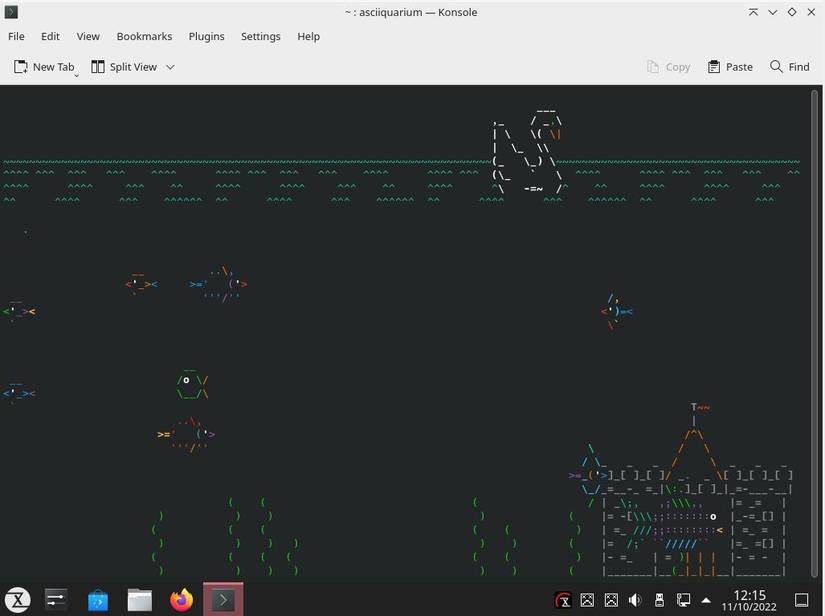Click the Show Desktop taskbar button
Viewport: 825px width, 616px height.
point(801,600)
